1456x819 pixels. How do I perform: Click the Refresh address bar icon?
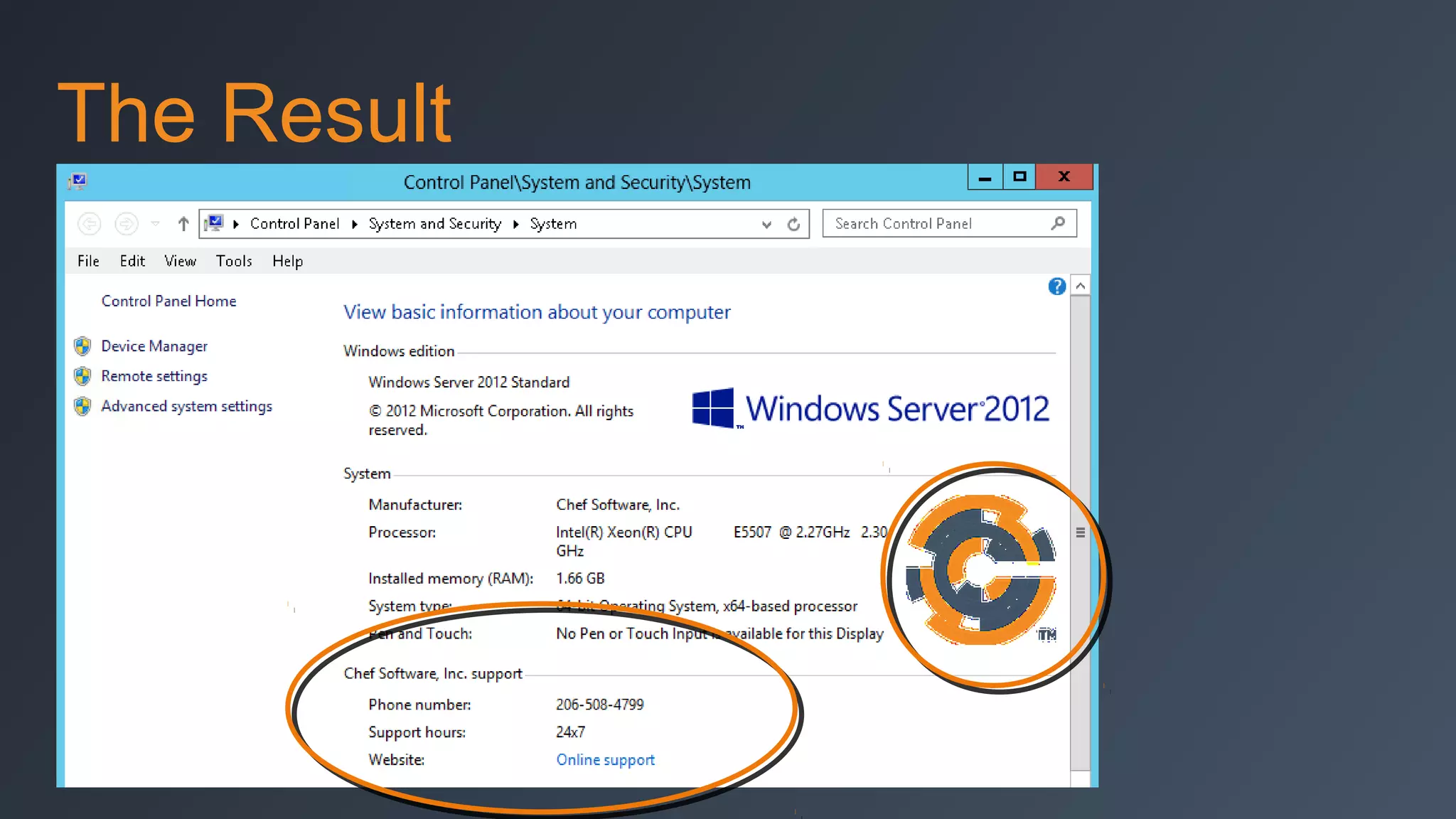pyautogui.click(x=793, y=225)
